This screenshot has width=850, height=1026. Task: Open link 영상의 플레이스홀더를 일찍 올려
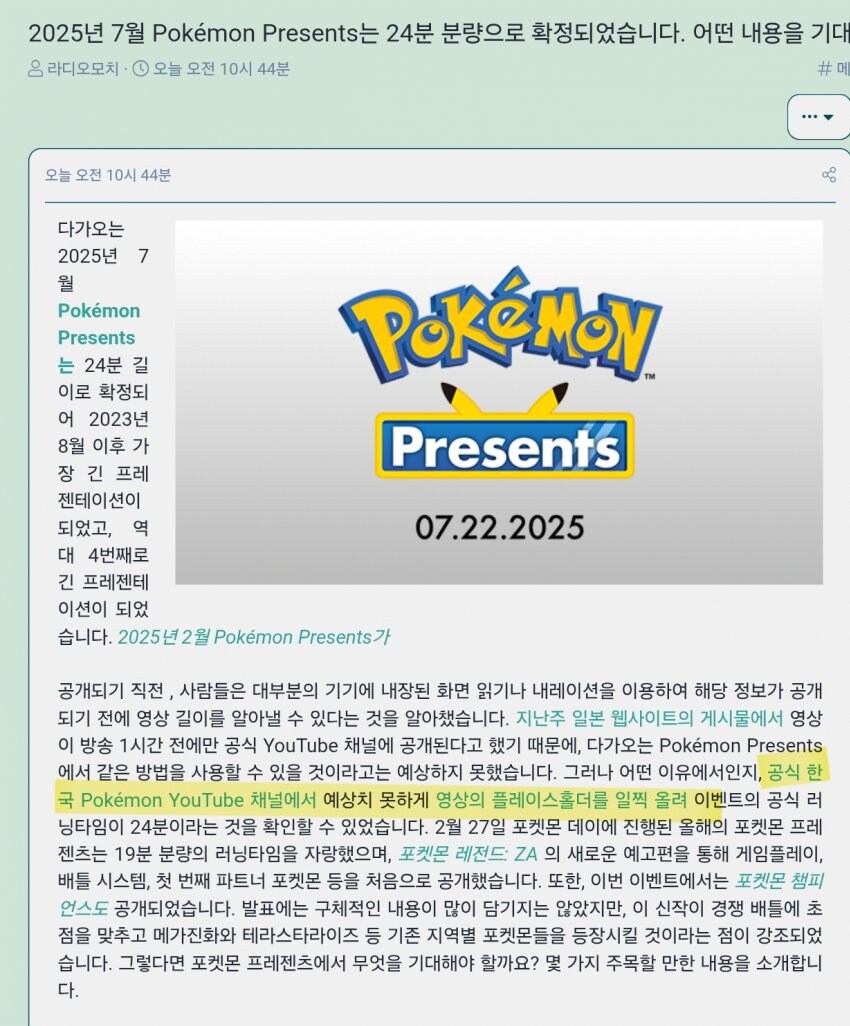tap(561, 800)
